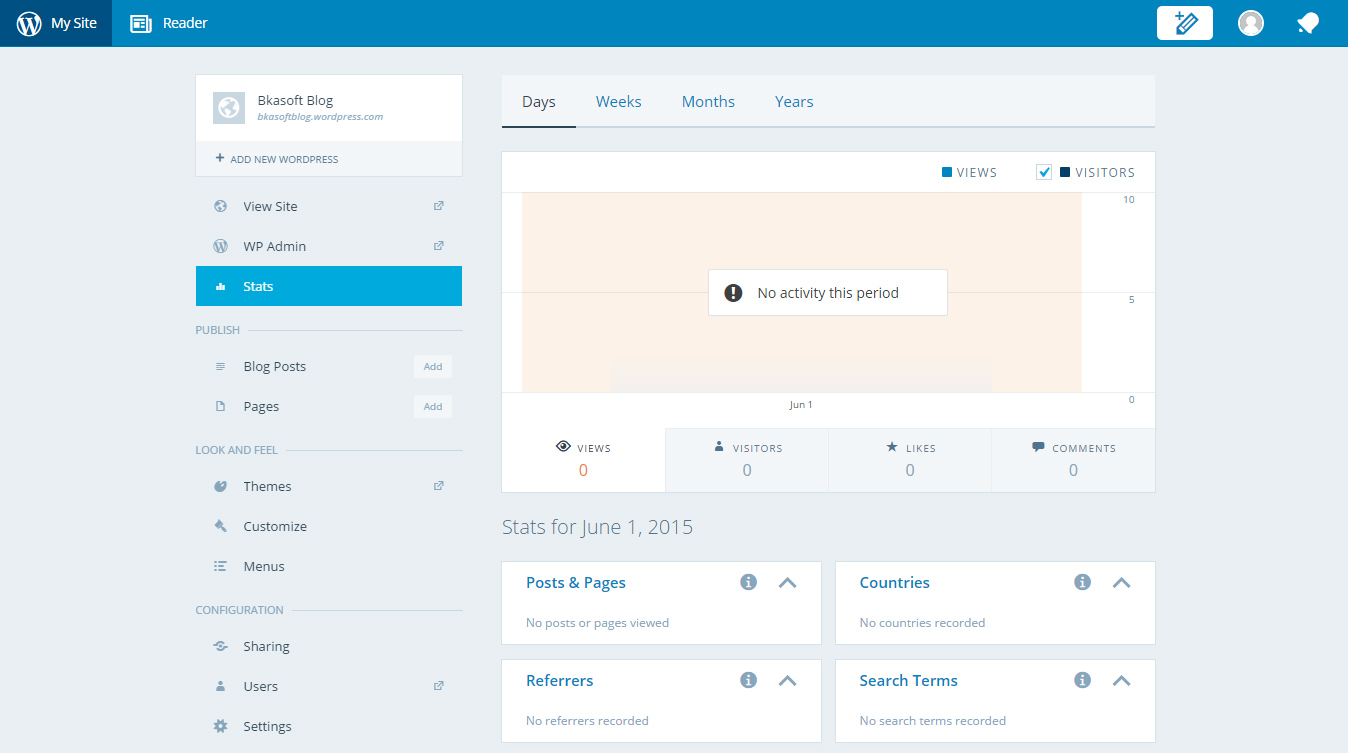The image size is (1348, 753).
Task: Click the Themes palette icon
Action: coord(220,486)
